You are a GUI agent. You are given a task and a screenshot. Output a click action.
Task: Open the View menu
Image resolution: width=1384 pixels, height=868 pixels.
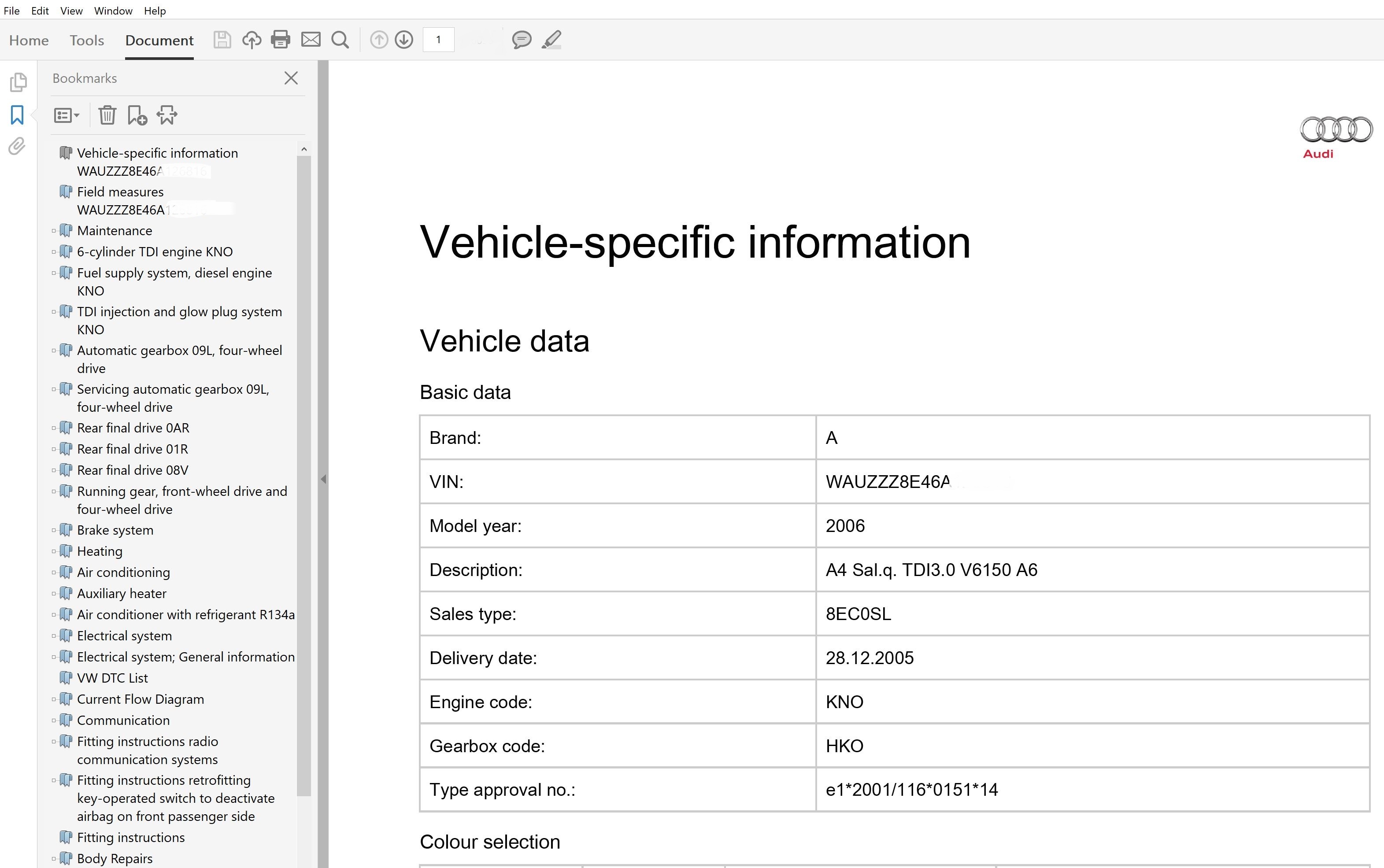71,10
